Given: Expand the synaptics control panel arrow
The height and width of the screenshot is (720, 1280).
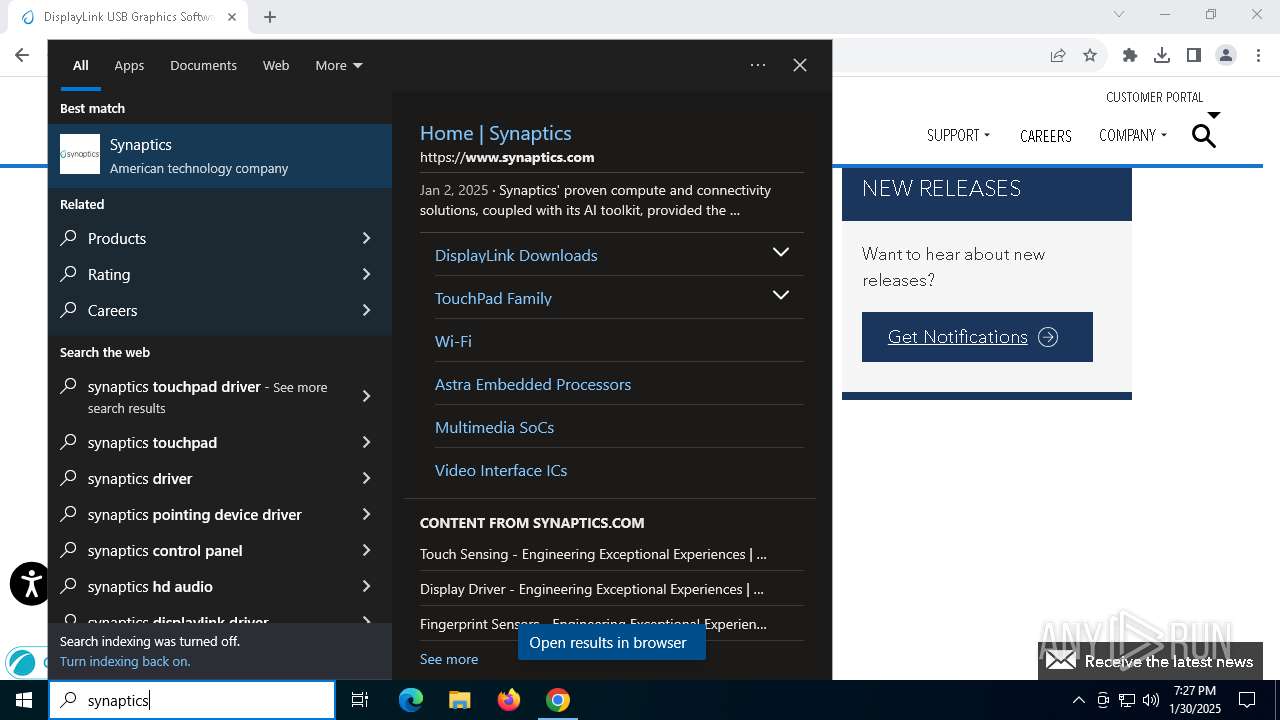Looking at the screenshot, I should coord(366,550).
